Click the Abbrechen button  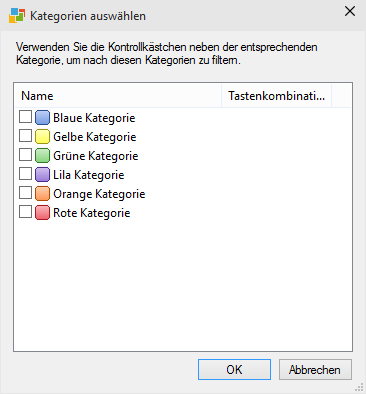coord(315,369)
